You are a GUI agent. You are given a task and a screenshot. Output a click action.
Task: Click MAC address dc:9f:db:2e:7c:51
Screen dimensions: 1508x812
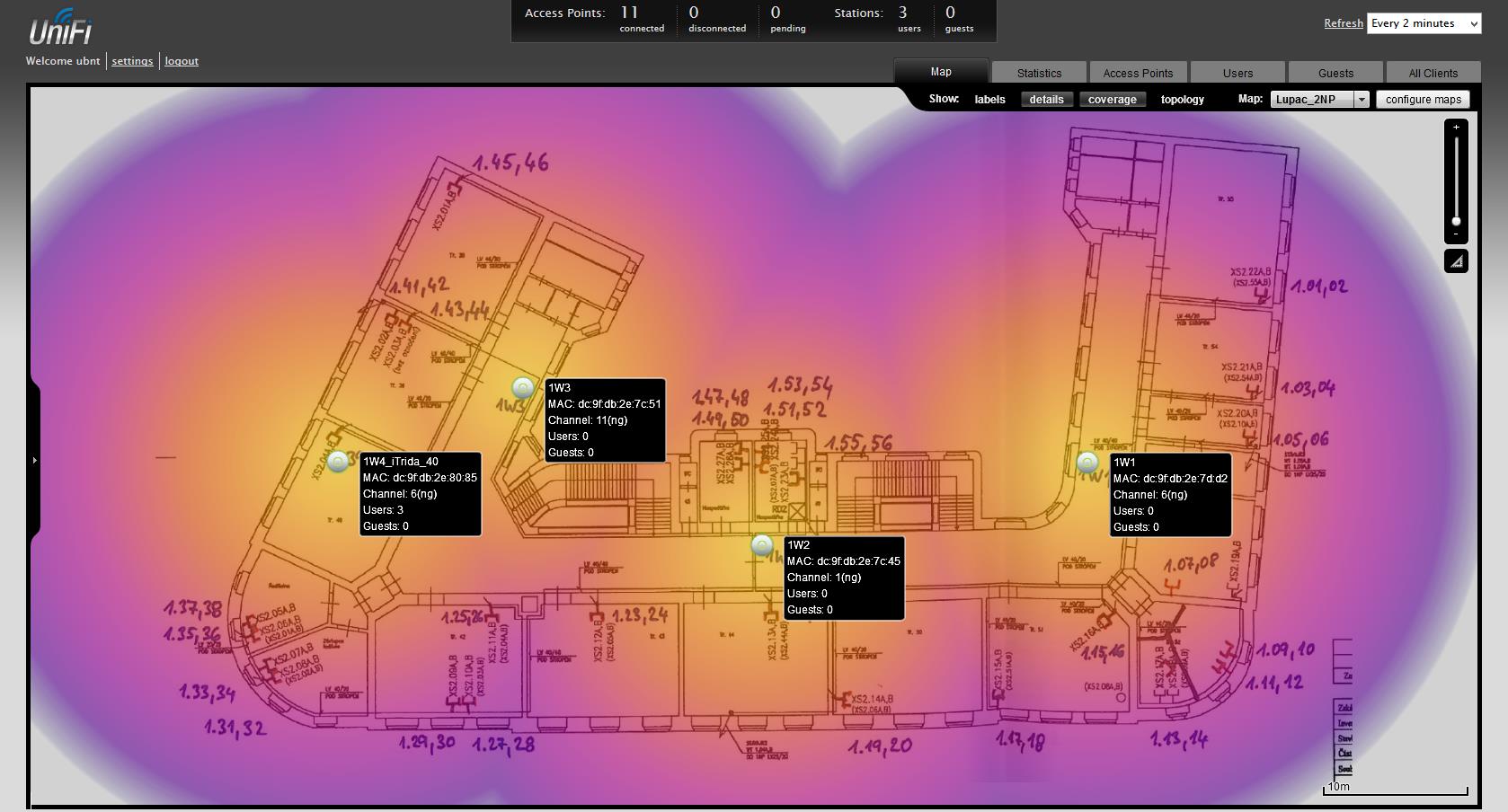click(x=605, y=404)
